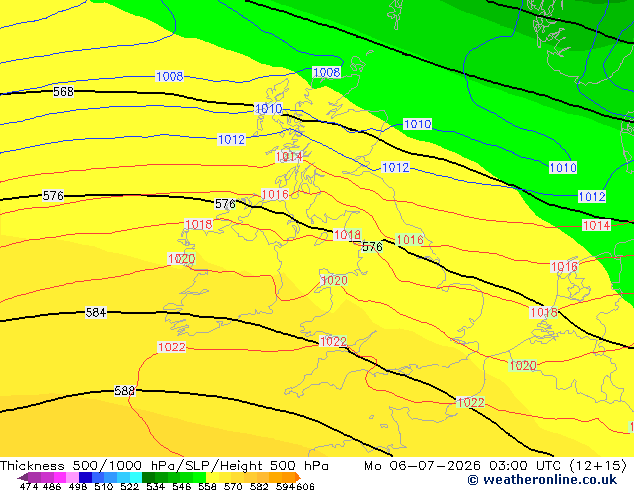Pick the cyan legend swatch above 522
This screenshot has width=634, height=490.
pyautogui.click(x=136, y=477)
